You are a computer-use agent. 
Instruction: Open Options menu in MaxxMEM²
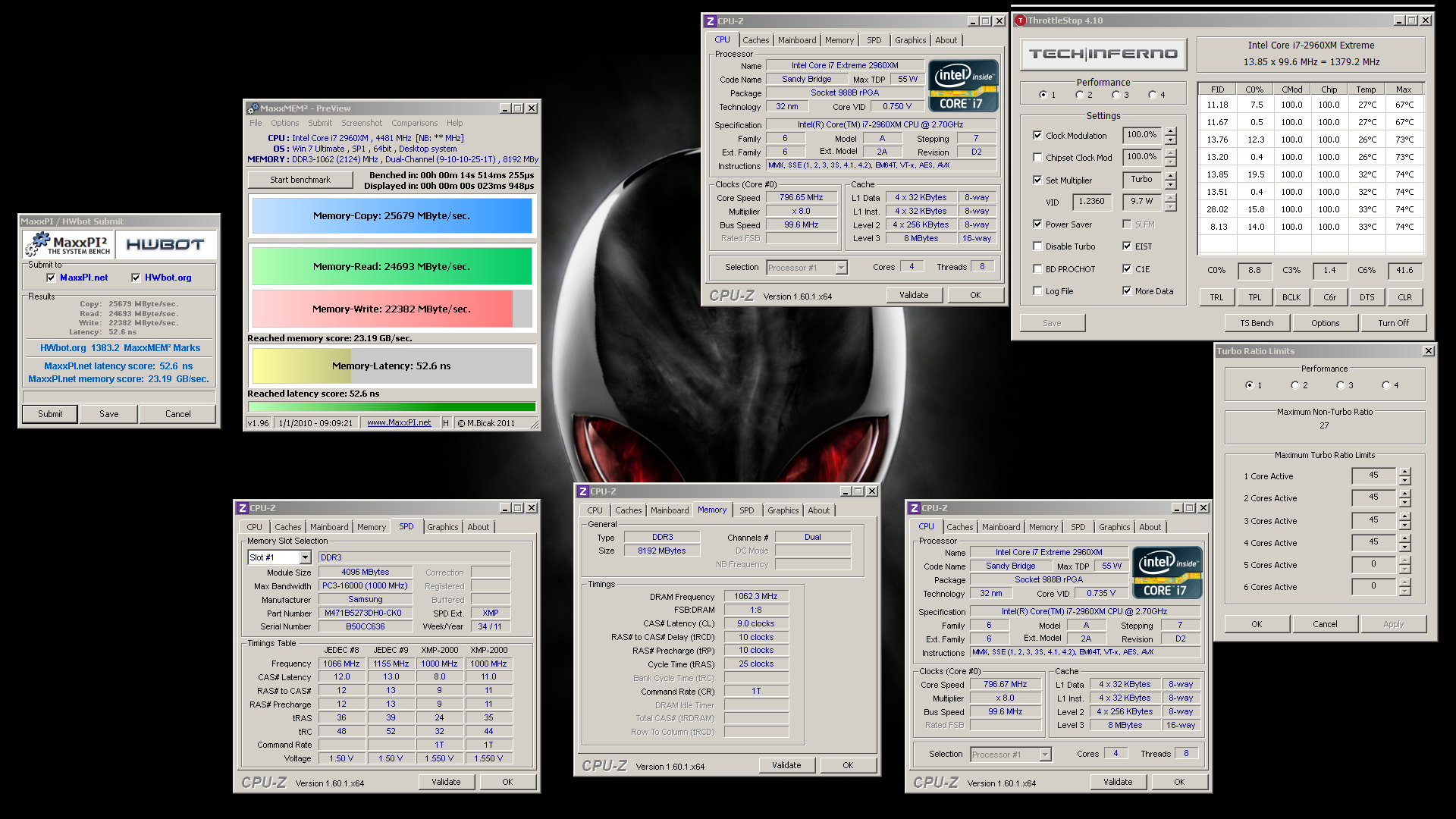(x=285, y=123)
